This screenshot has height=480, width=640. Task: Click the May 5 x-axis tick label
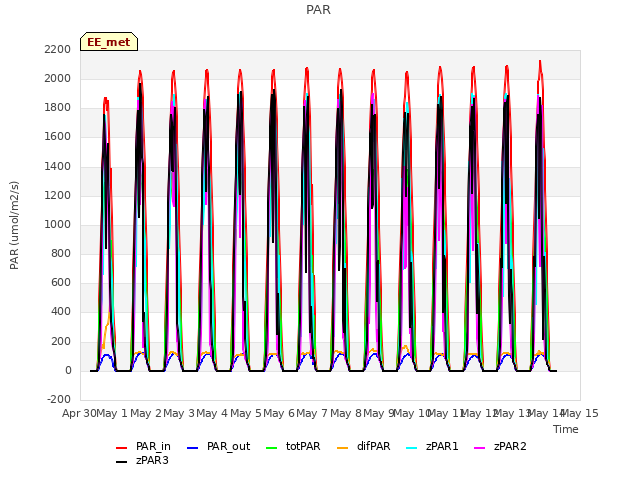[246, 413]
